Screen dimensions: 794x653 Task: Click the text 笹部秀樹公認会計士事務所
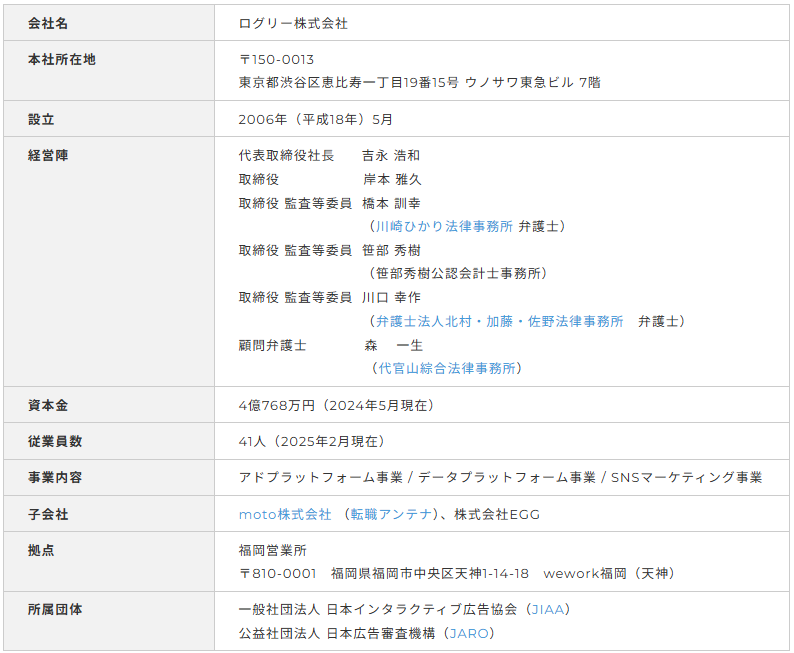458,273
